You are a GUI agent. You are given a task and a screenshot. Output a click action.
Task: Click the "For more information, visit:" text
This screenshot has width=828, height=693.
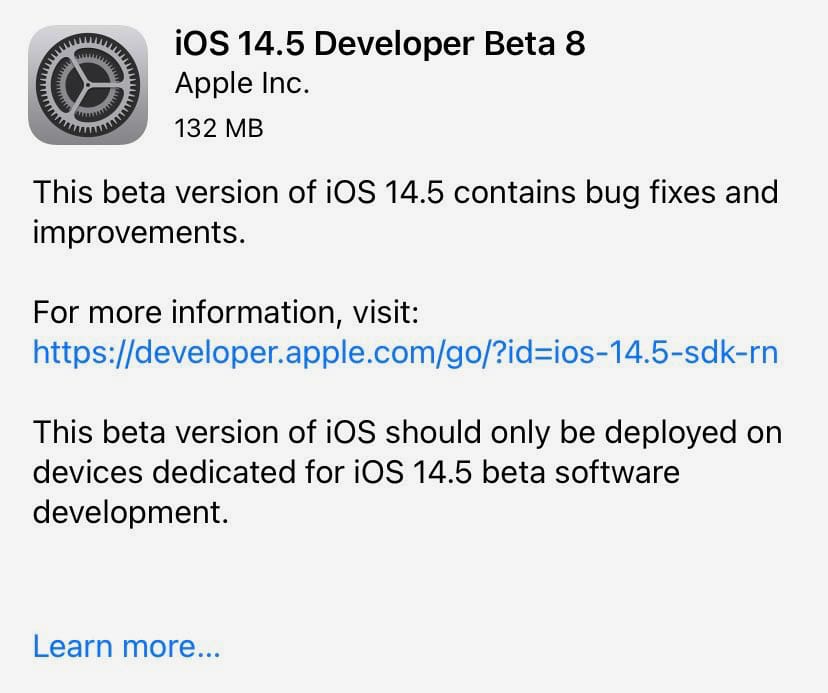[225, 312]
